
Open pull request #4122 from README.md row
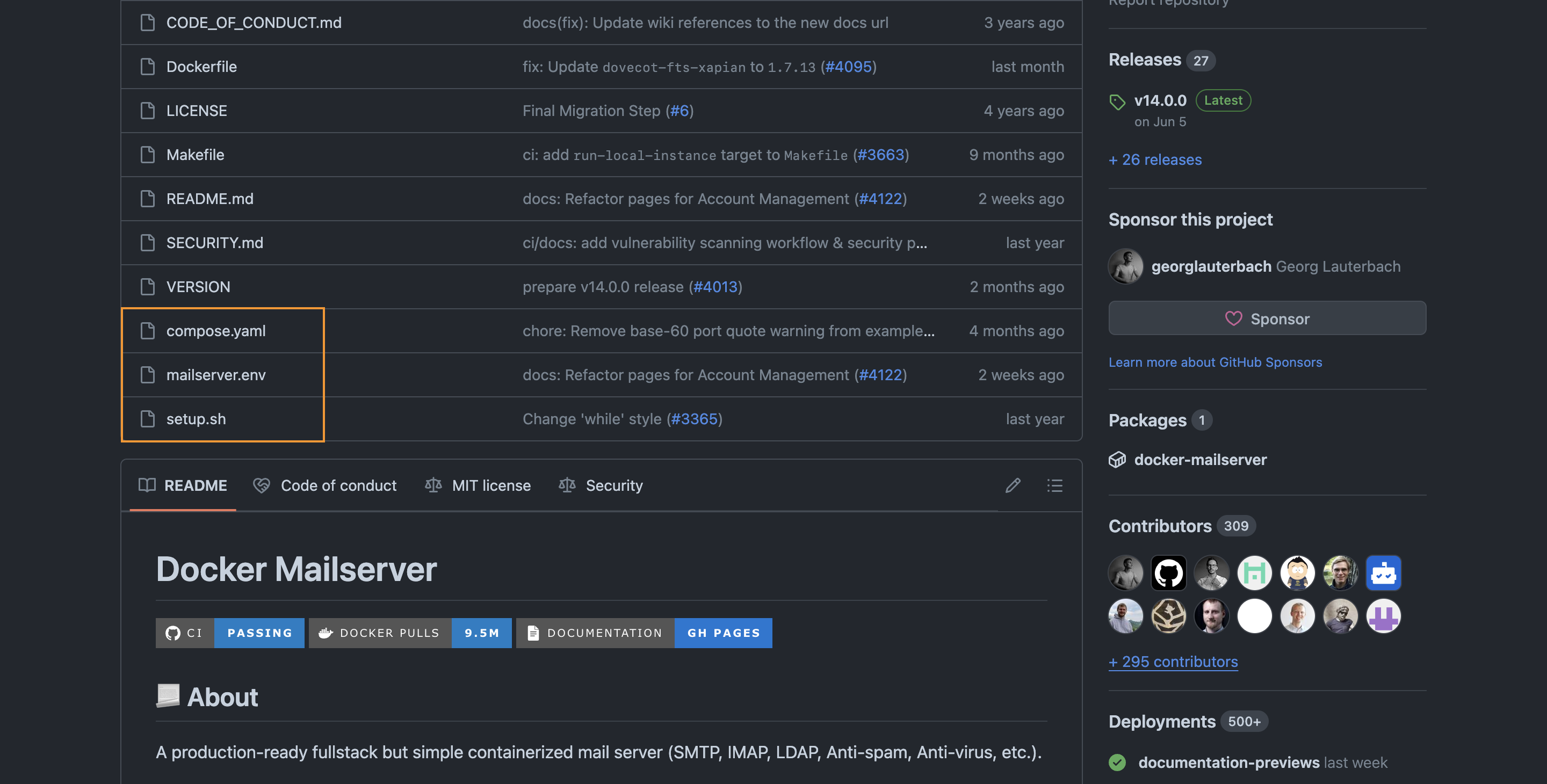(x=880, y=199)
